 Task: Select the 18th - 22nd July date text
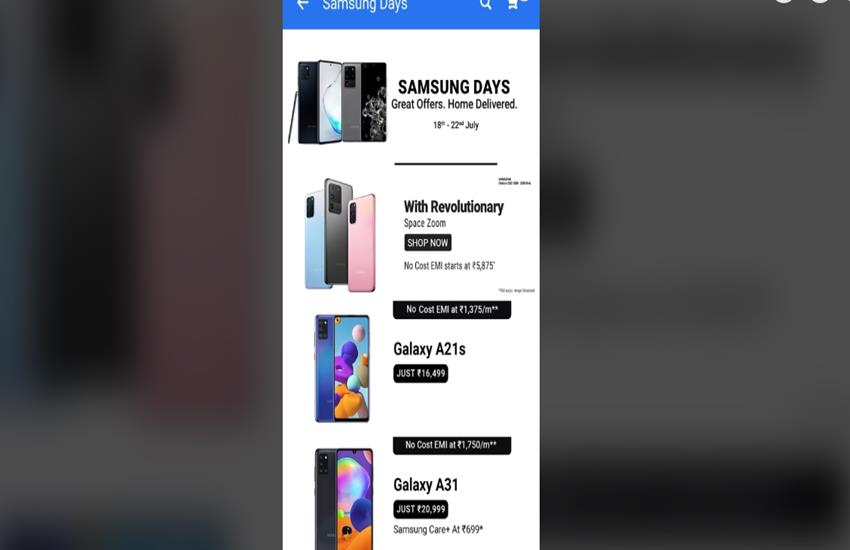456,125
